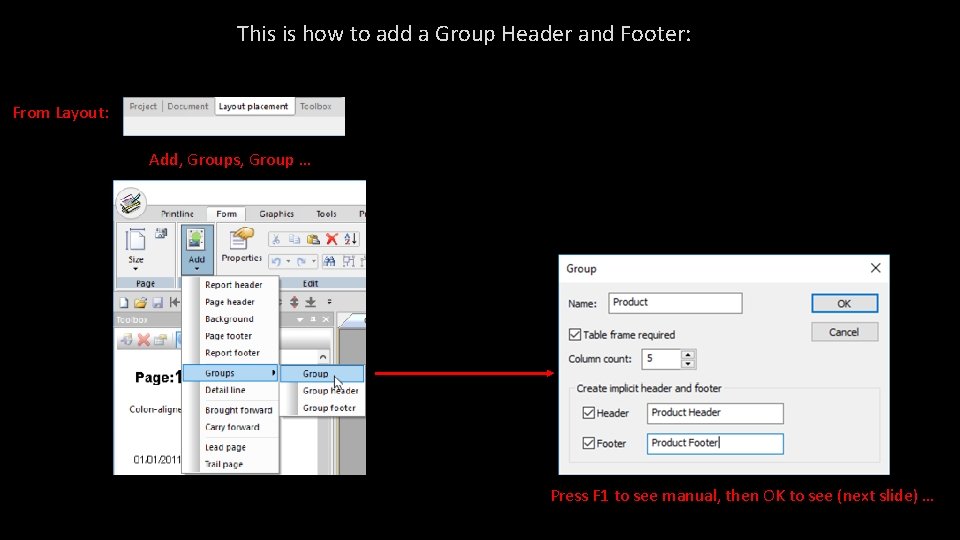This screenshot has width=960, height=540.
Task: Click Toolbox panel's properties icon
Action: pyautogui.click(x=160, y=340)
